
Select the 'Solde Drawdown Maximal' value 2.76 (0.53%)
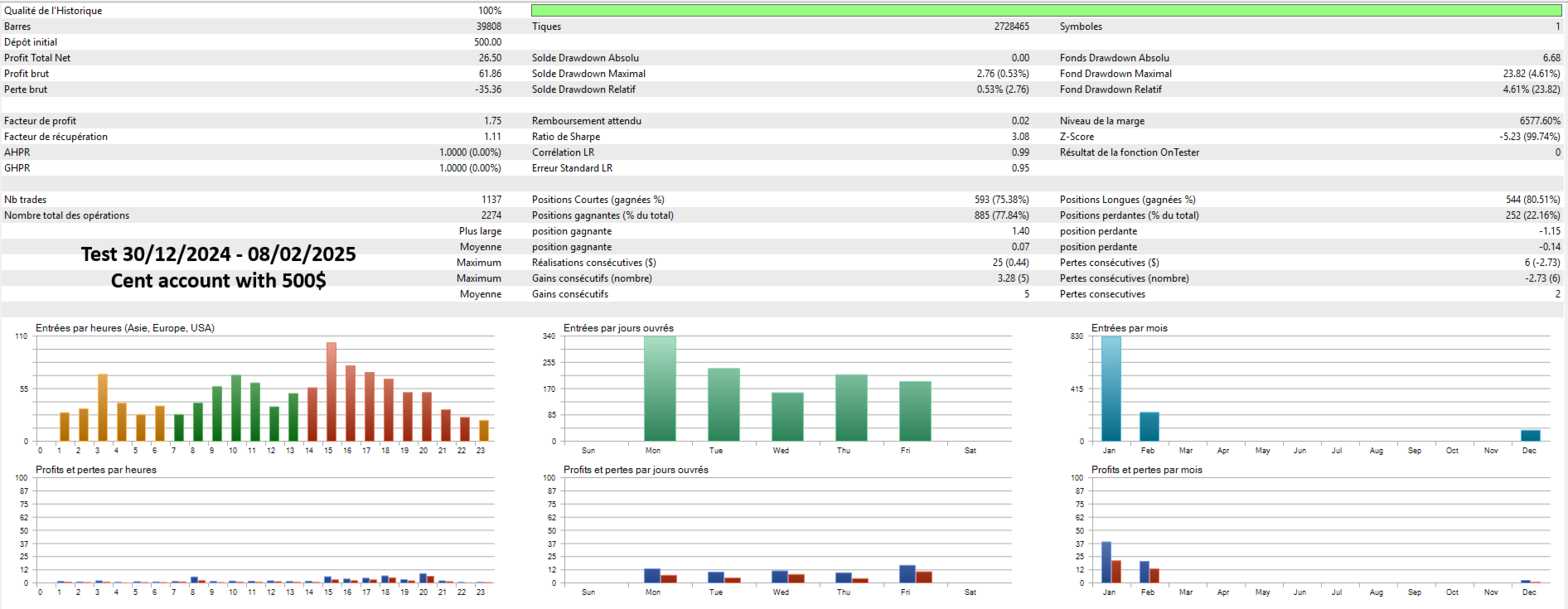pyautogui.click(x=1003, y=74)
